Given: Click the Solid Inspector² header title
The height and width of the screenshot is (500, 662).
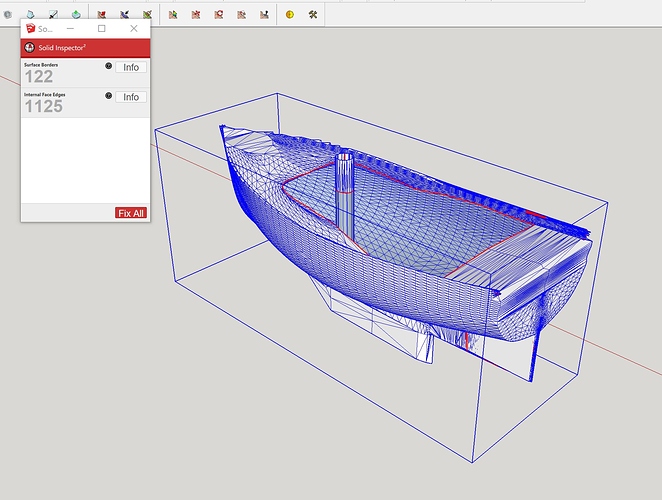Looking at the screenshot, I should pyautogui.click(x=62, y=48).
